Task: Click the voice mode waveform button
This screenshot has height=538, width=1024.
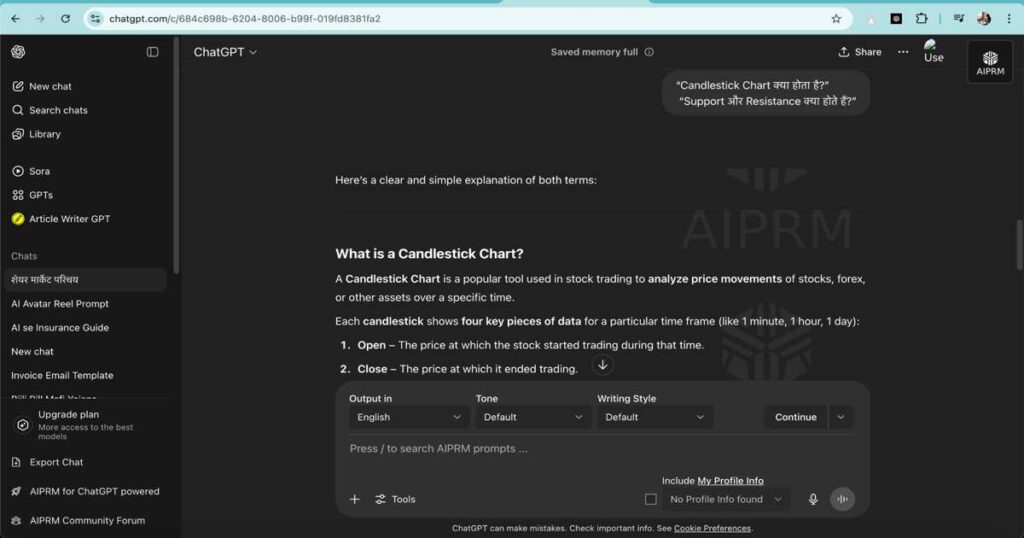Action: 842,499
